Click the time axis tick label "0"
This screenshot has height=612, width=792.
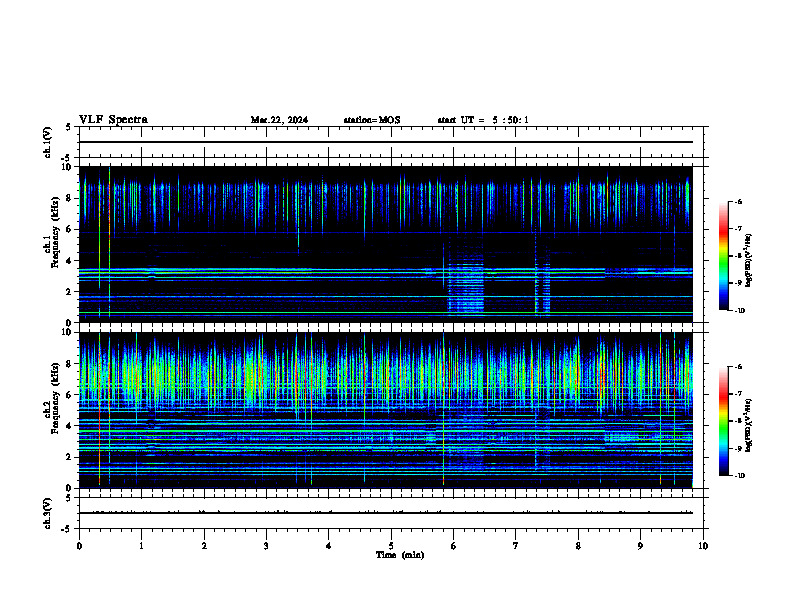(79, 546)
